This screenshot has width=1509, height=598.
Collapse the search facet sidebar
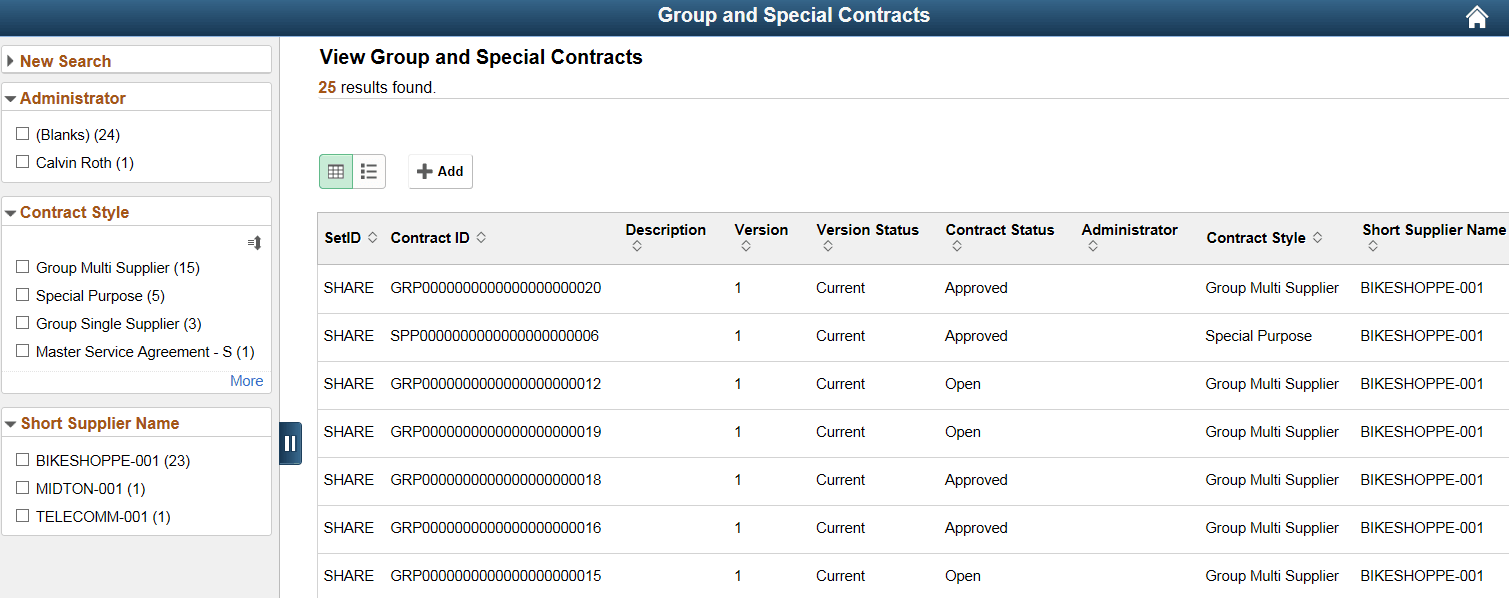pyautogui.click(x=290, y=442)
